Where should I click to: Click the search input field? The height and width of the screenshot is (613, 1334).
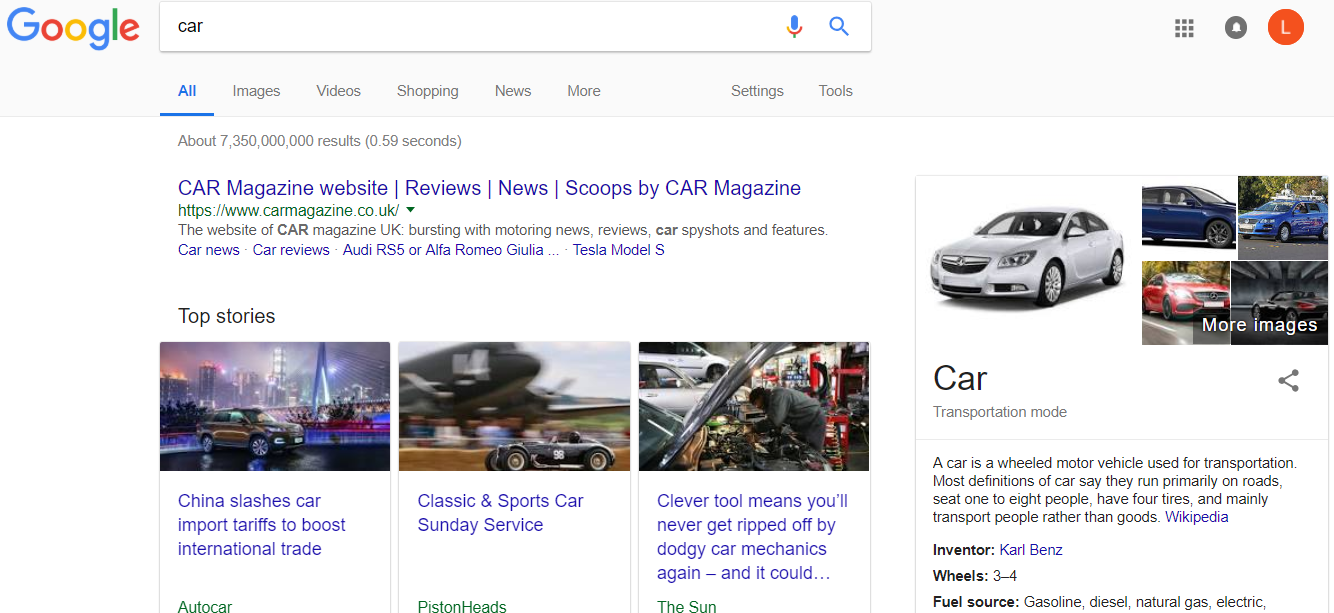coord(470,27)
